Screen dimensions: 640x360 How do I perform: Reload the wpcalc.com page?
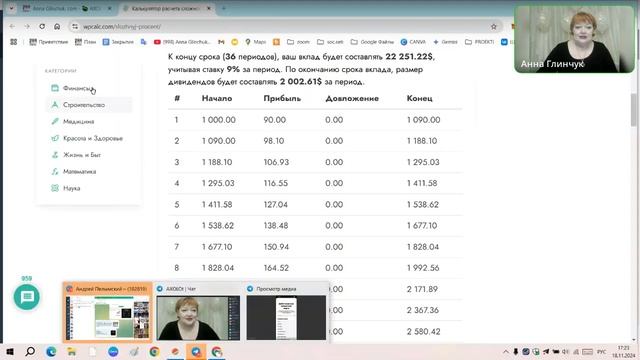tap(42, 27)
